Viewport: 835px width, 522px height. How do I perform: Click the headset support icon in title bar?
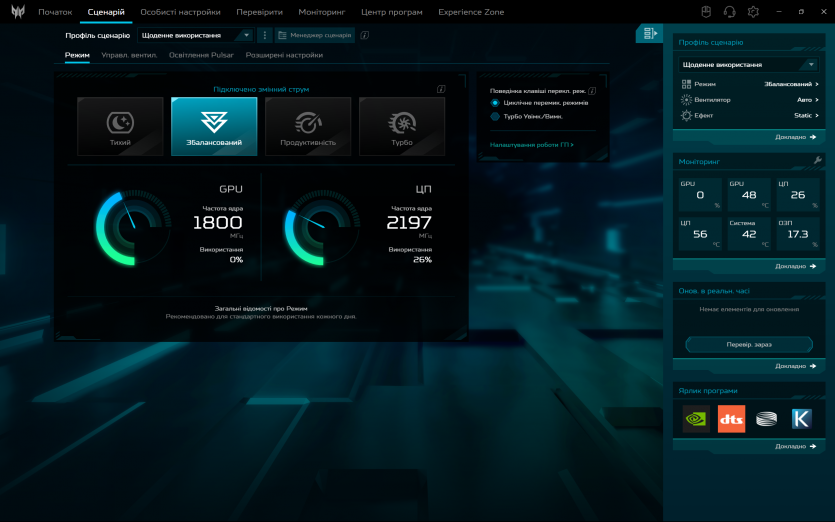pyautogui.click(x=729, y=12)
